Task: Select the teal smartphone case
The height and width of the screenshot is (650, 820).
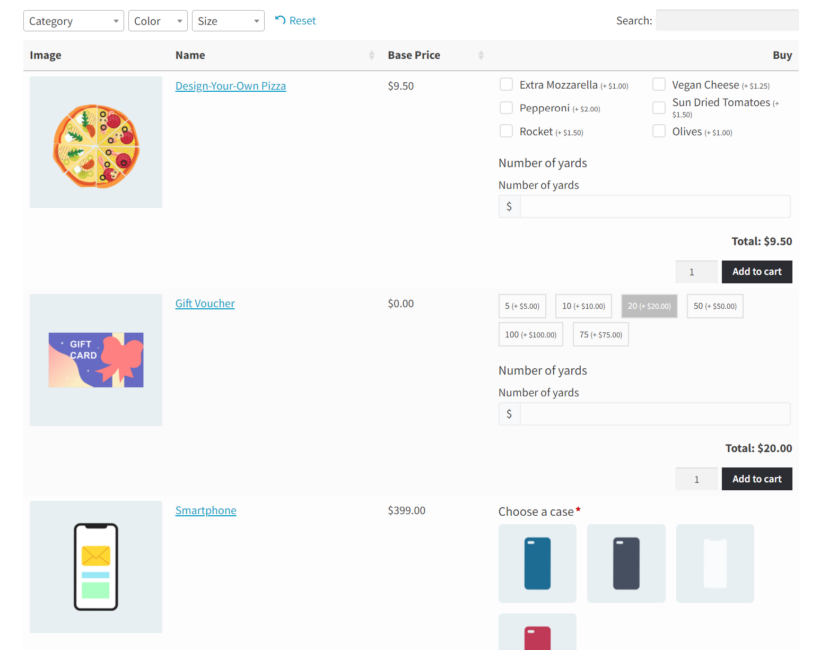Action: click(x=537, y=563)
